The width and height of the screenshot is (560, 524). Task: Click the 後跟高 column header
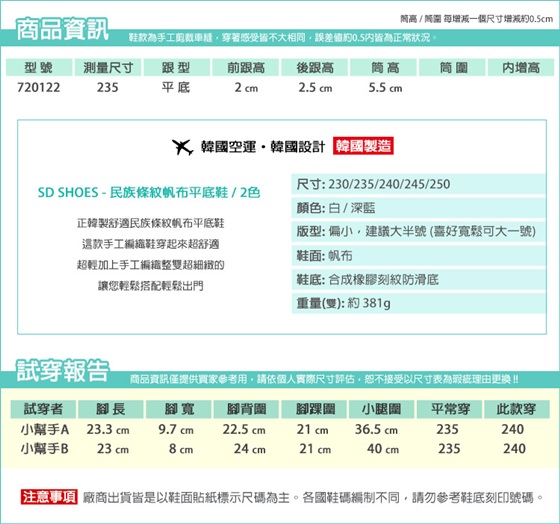click(315, 68)
